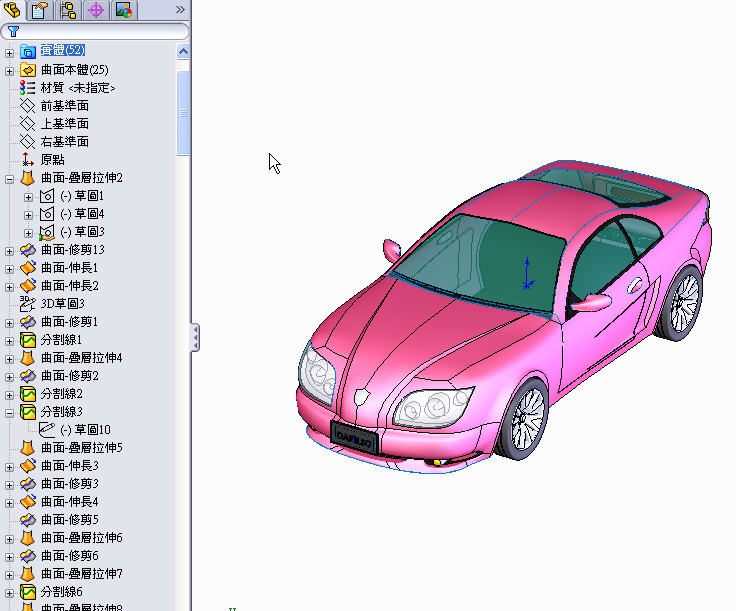Image resolution: width=736 pixels, height=611 pixels.
Task: Select 分割線6 in the tree
Action: [61, 592]
